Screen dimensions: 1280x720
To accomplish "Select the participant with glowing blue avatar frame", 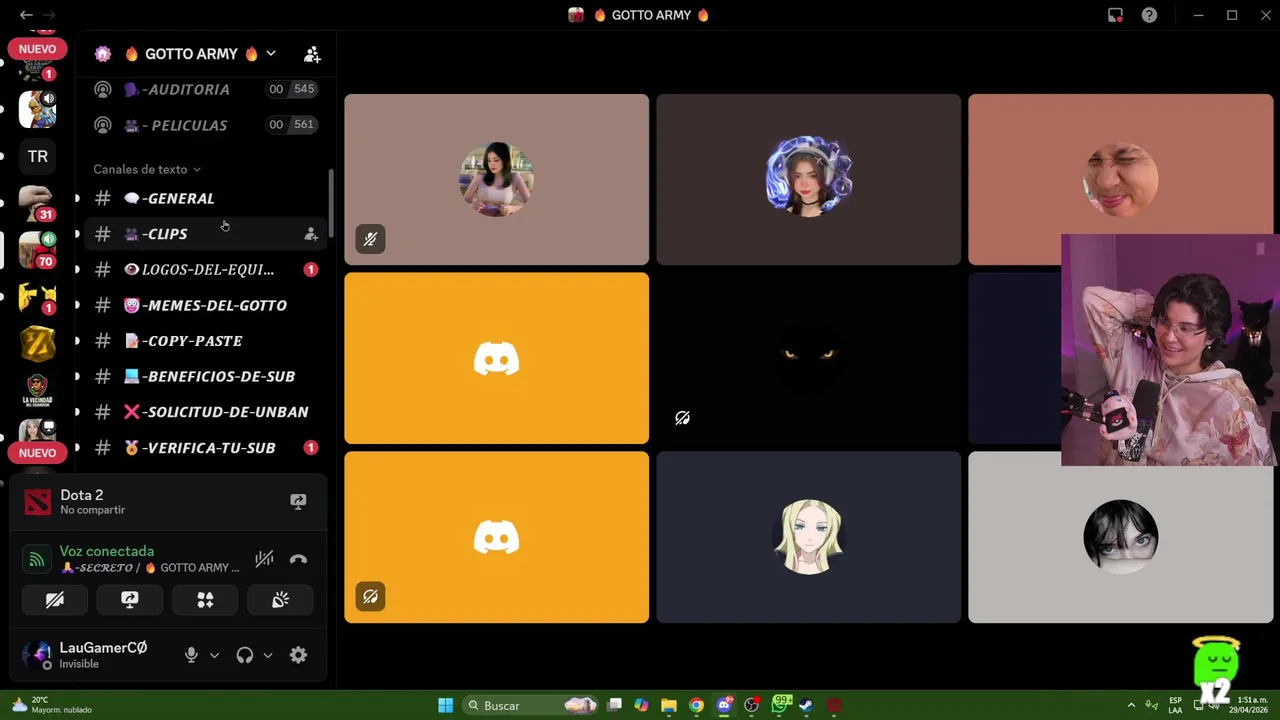I will pyautogui.click(x=808, y=180).
